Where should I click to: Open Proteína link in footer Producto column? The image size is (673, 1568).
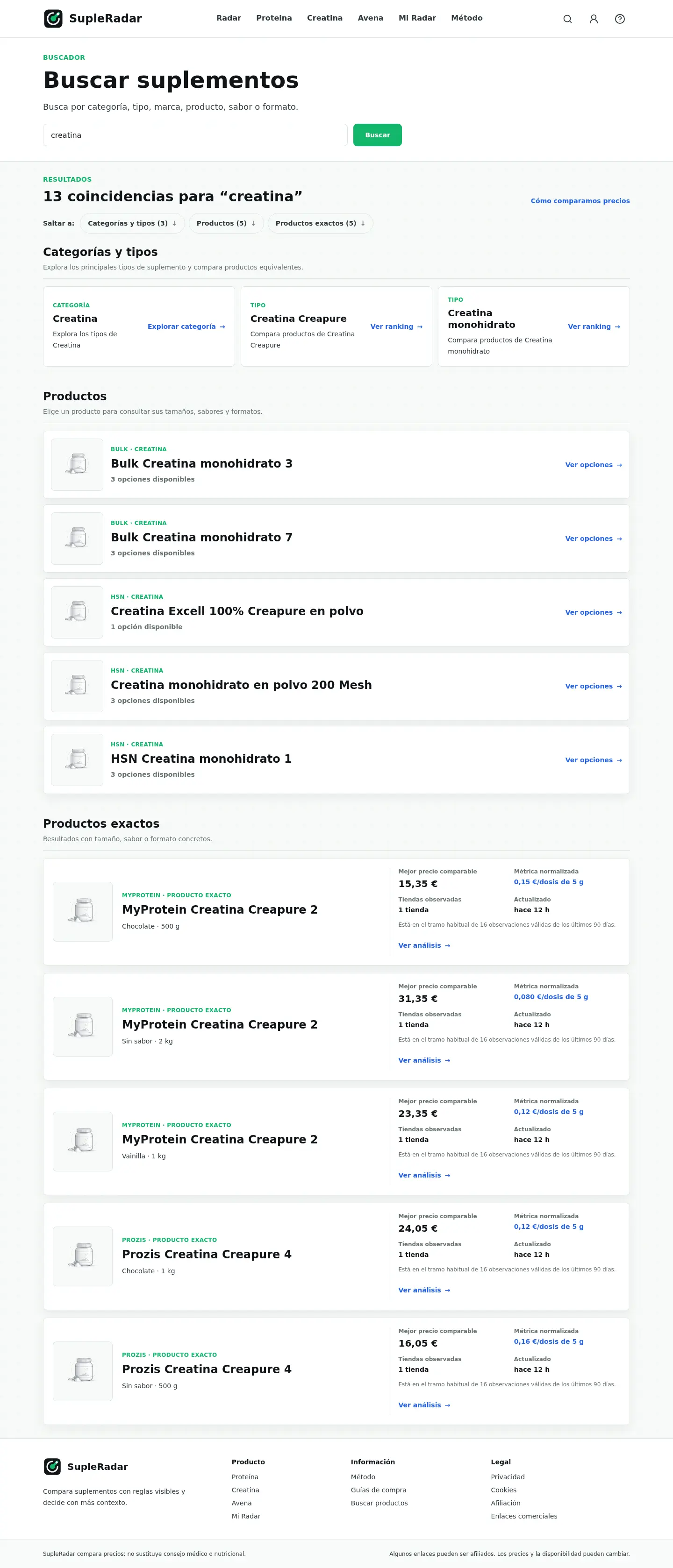pyautogui.click(x=245, y=1477)
